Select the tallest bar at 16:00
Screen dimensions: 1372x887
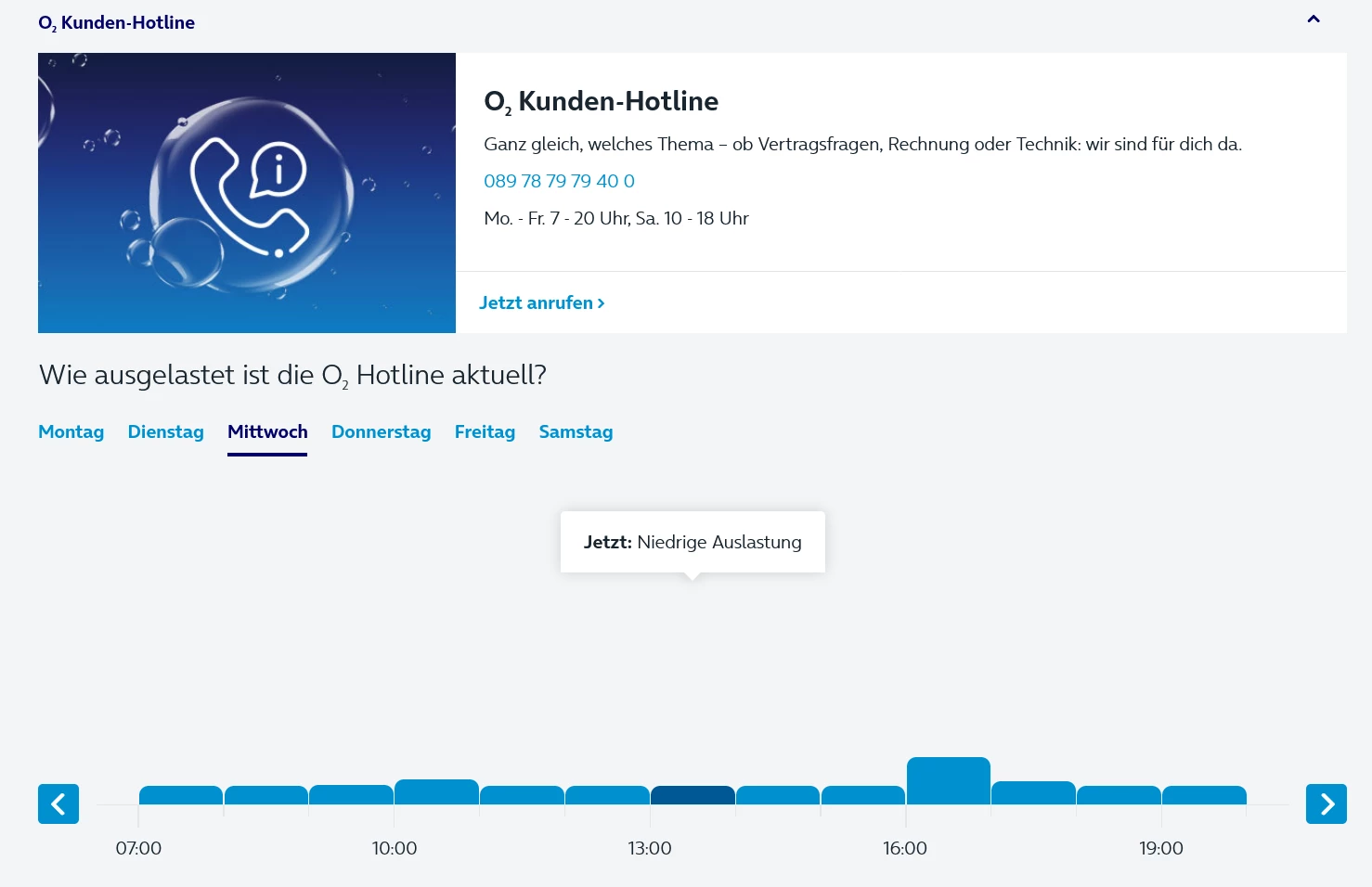(949, 780)
